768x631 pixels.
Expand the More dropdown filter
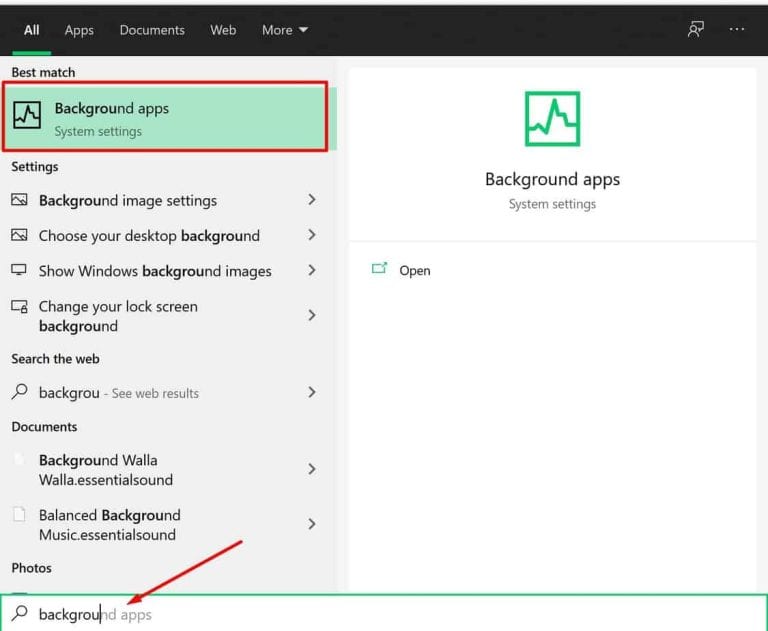click(x=285, y=30)
